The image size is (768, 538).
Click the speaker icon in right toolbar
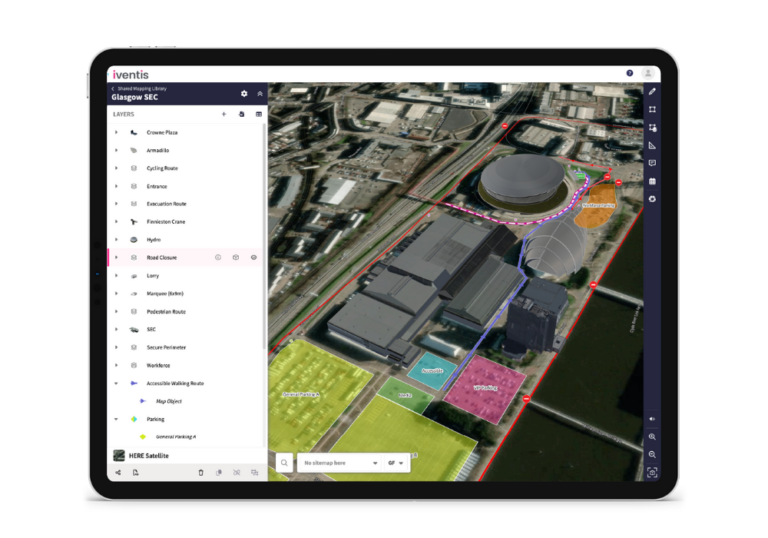(652, 419)
